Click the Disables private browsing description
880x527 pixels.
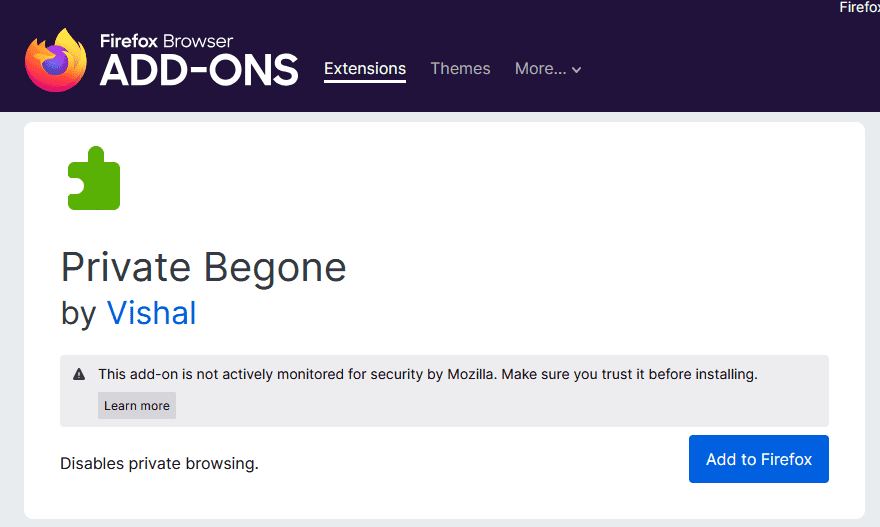(159, 463)
